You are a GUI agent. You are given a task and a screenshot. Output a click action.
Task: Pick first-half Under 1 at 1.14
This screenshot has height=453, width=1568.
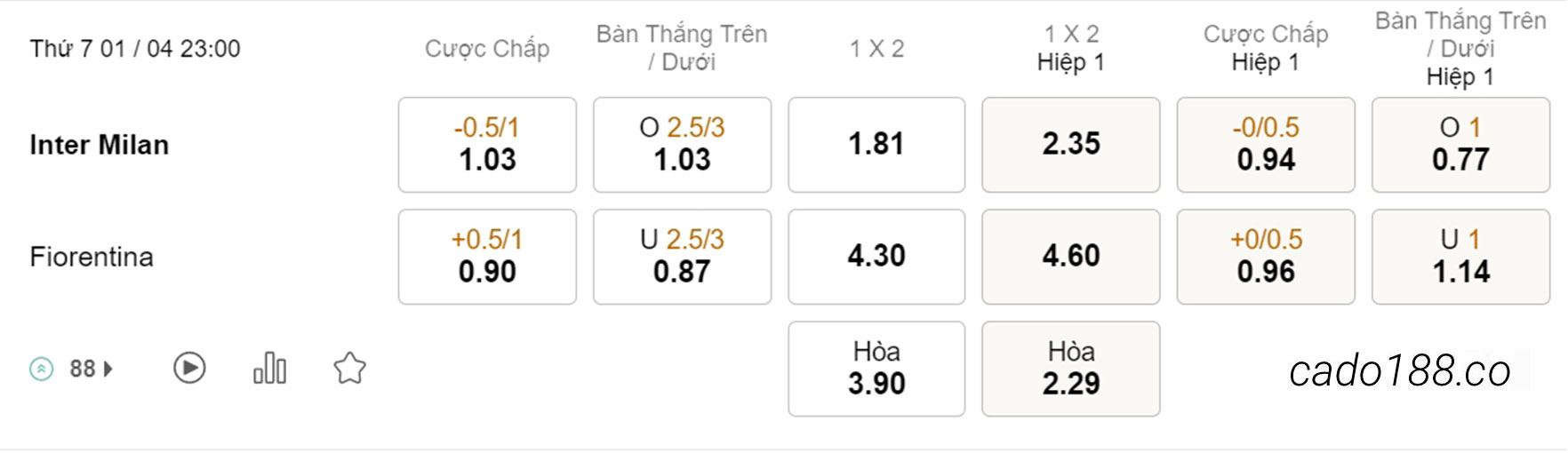(x=1460, y=257)
